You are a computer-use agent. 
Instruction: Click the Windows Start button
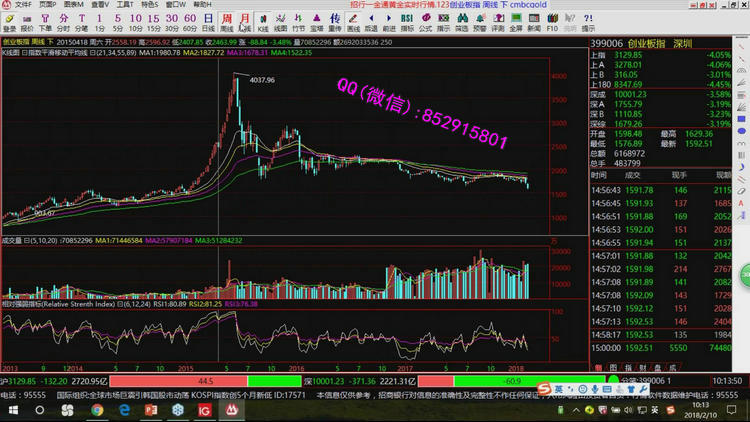point(13,410)
